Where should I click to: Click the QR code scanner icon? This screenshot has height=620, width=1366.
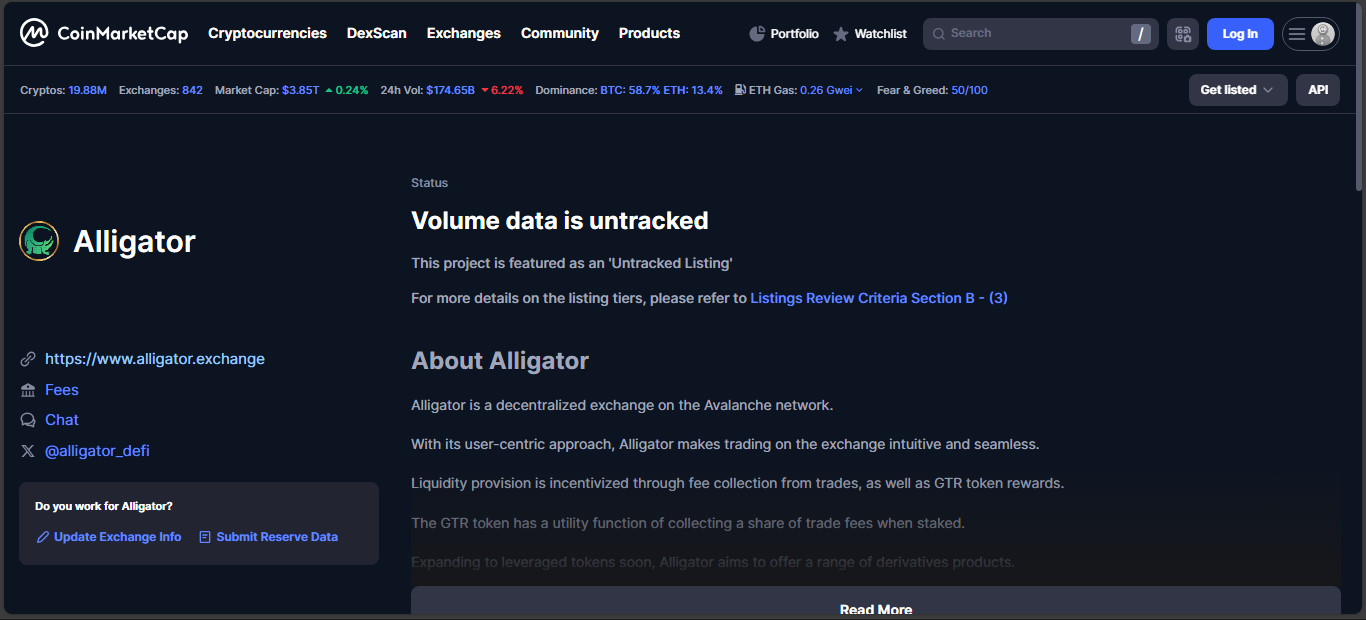(x=1183, y=34)
